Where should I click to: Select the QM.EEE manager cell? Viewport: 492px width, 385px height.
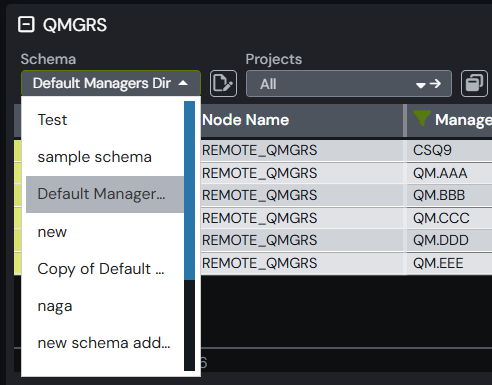click(449, 263)
